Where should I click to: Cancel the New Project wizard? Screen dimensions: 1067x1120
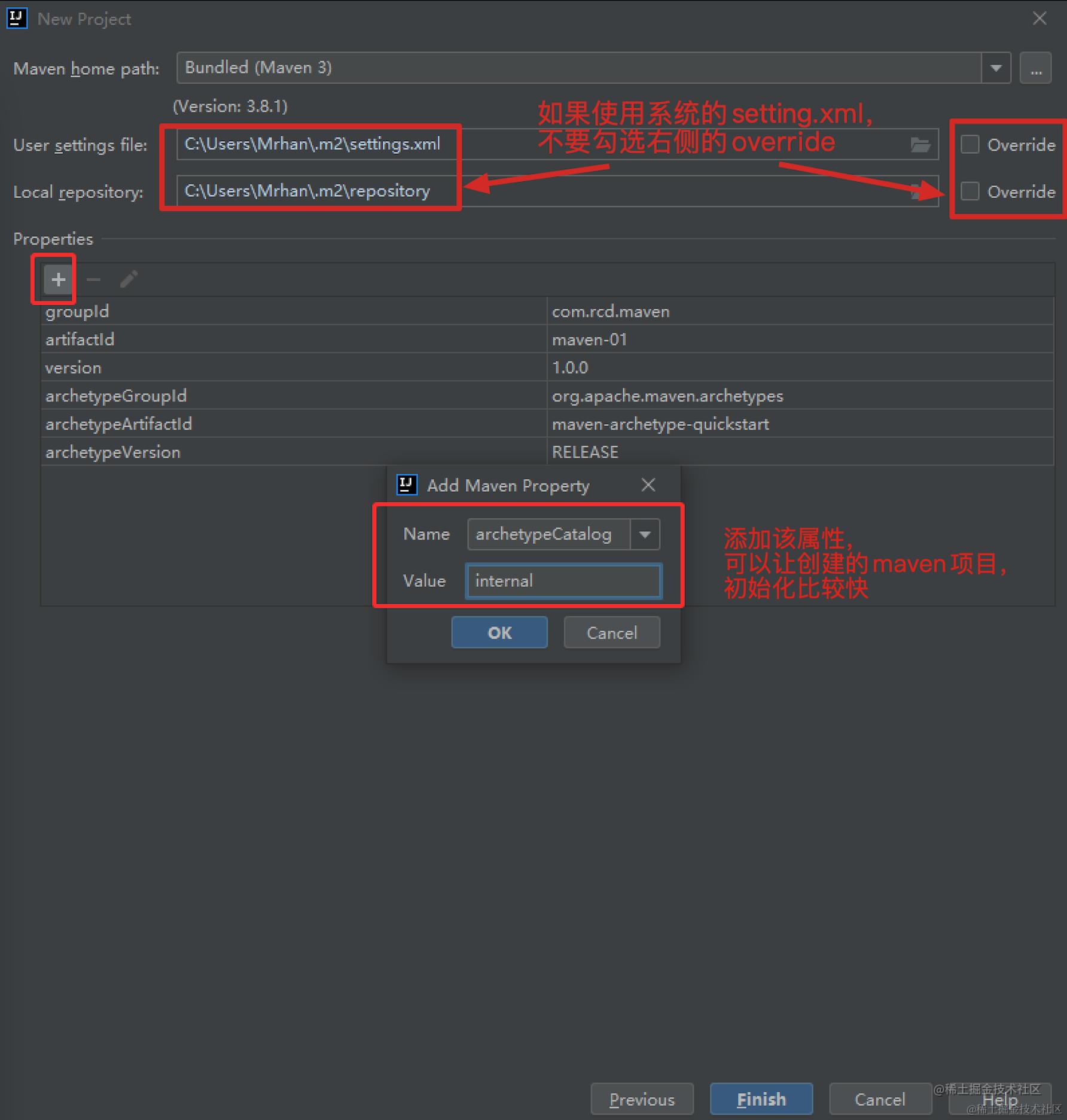(880, 1100)
